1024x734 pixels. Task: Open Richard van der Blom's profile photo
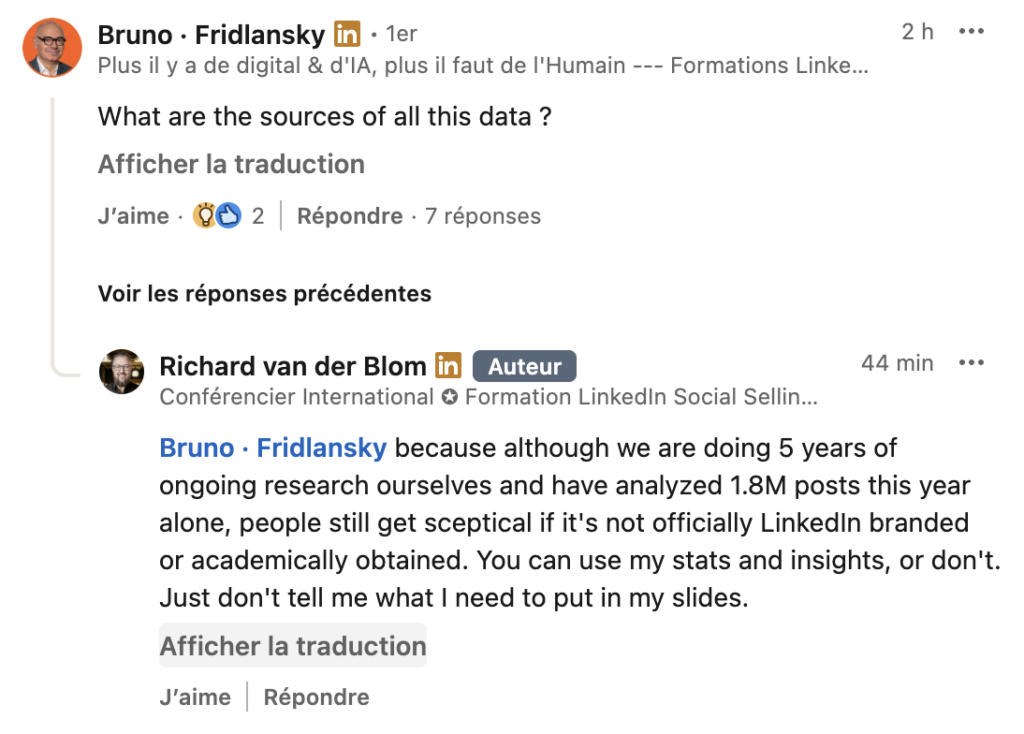(121, 372)
